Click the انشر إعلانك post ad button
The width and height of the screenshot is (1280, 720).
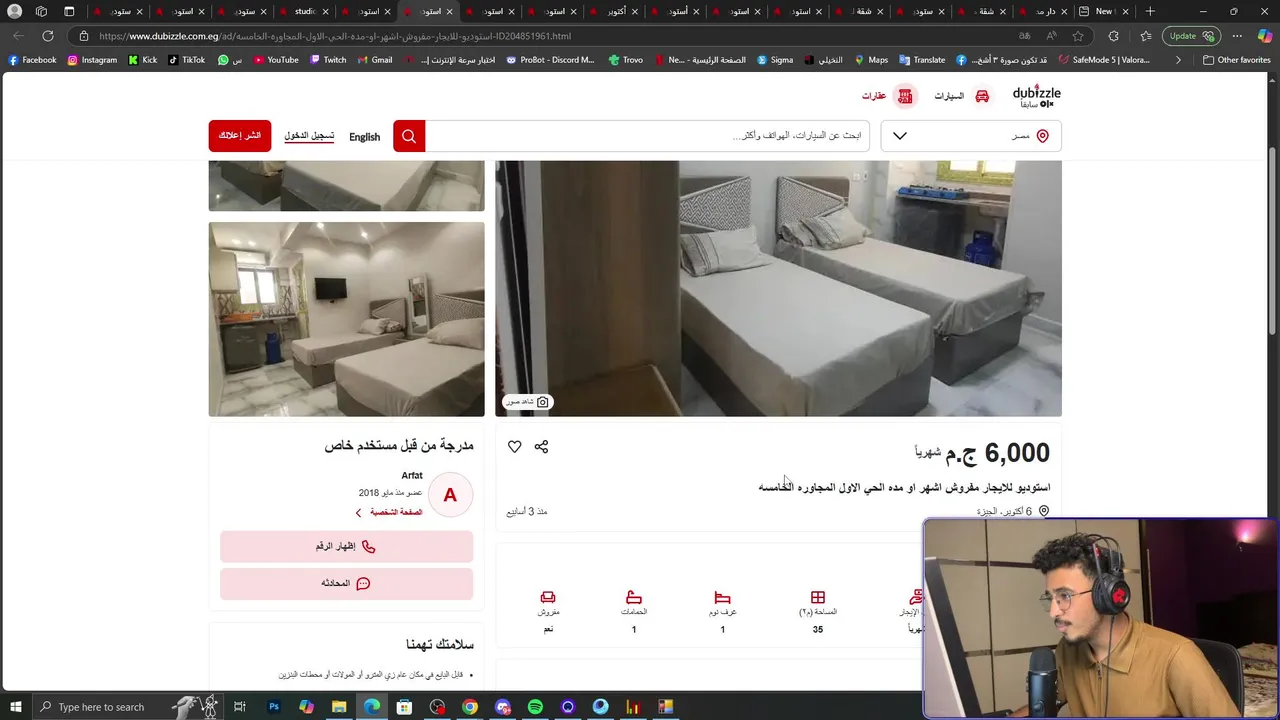[x=240, y=136]
